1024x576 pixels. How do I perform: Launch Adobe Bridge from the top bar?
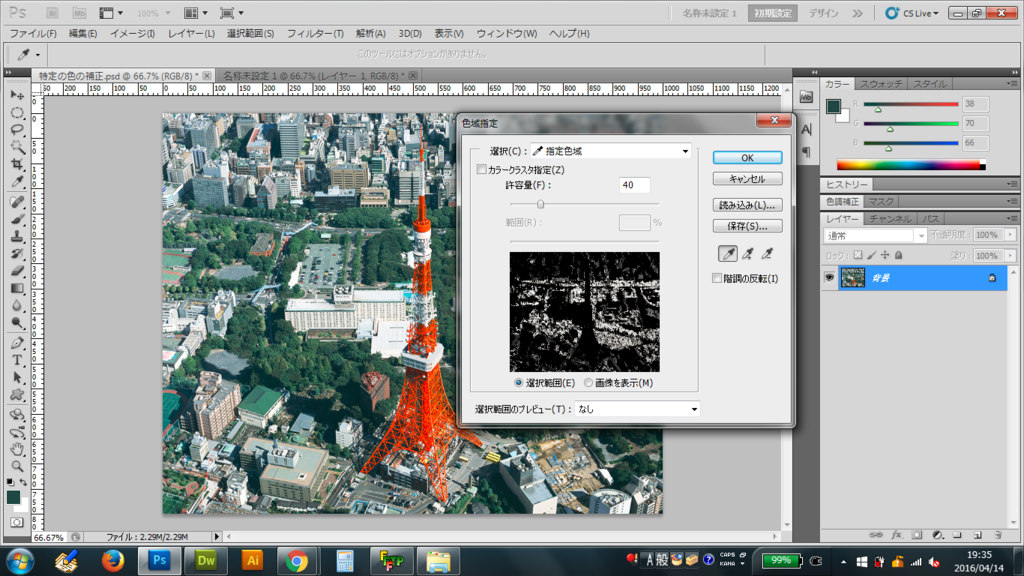52,13
